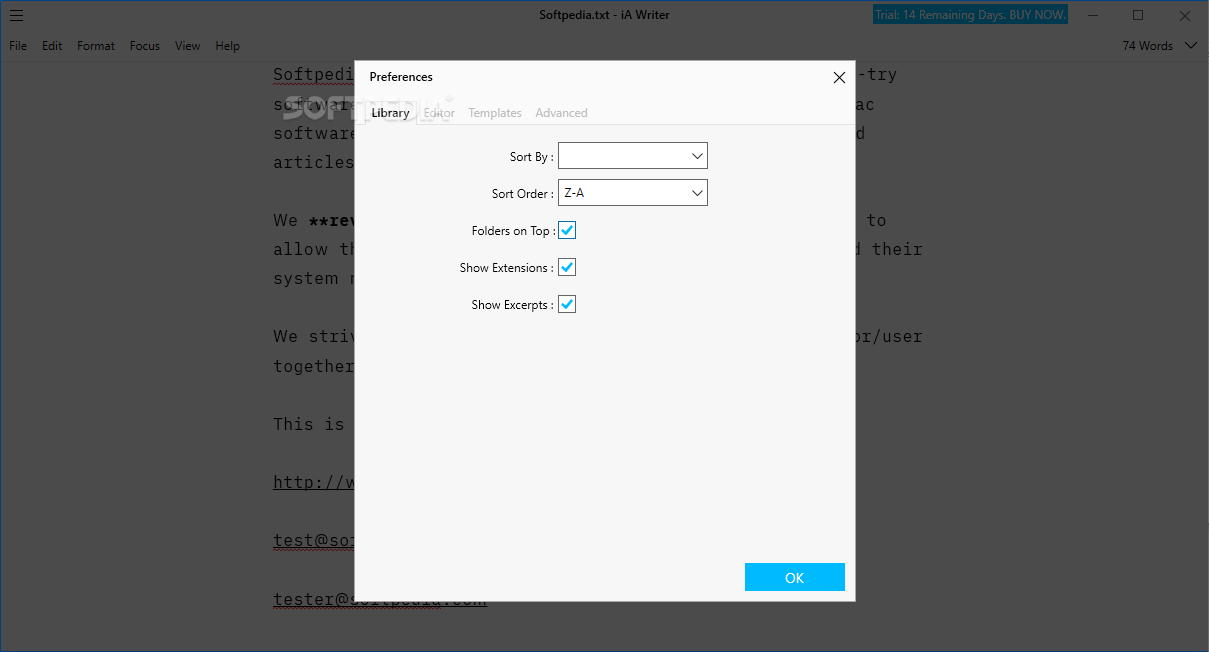Click the Show Extensions label

pyautogui.click(x=506, y=268)
